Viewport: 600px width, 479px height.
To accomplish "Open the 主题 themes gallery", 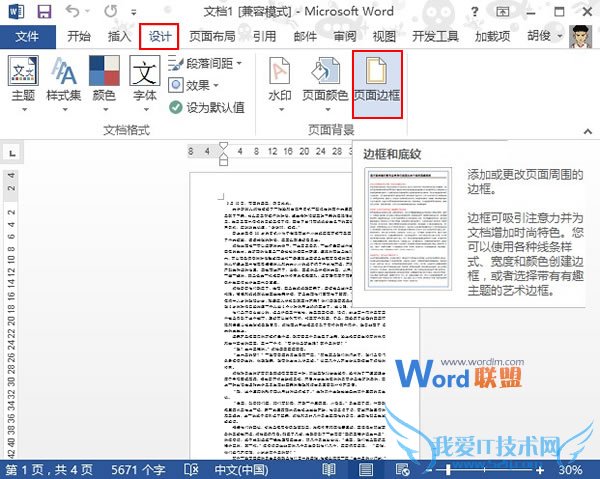I will tap(23, 83).
